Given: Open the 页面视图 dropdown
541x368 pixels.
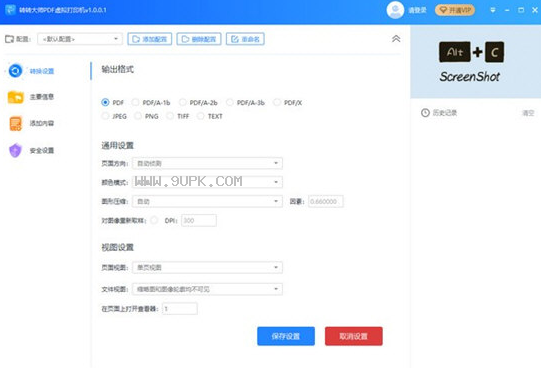Looking at the screenshot, I should pos(207,267).
